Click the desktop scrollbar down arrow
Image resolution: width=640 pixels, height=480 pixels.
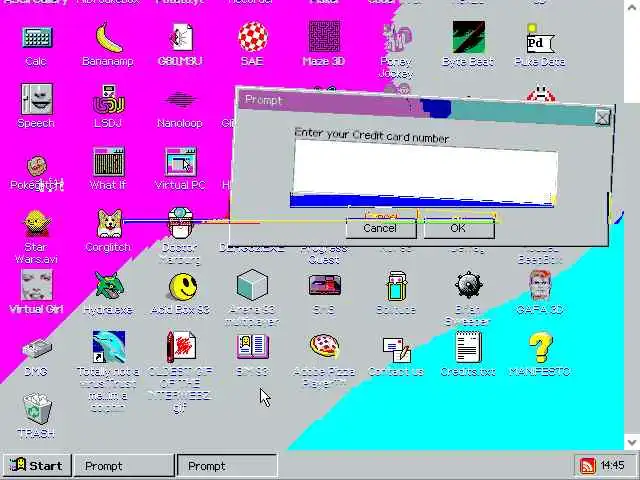[632, 442]
